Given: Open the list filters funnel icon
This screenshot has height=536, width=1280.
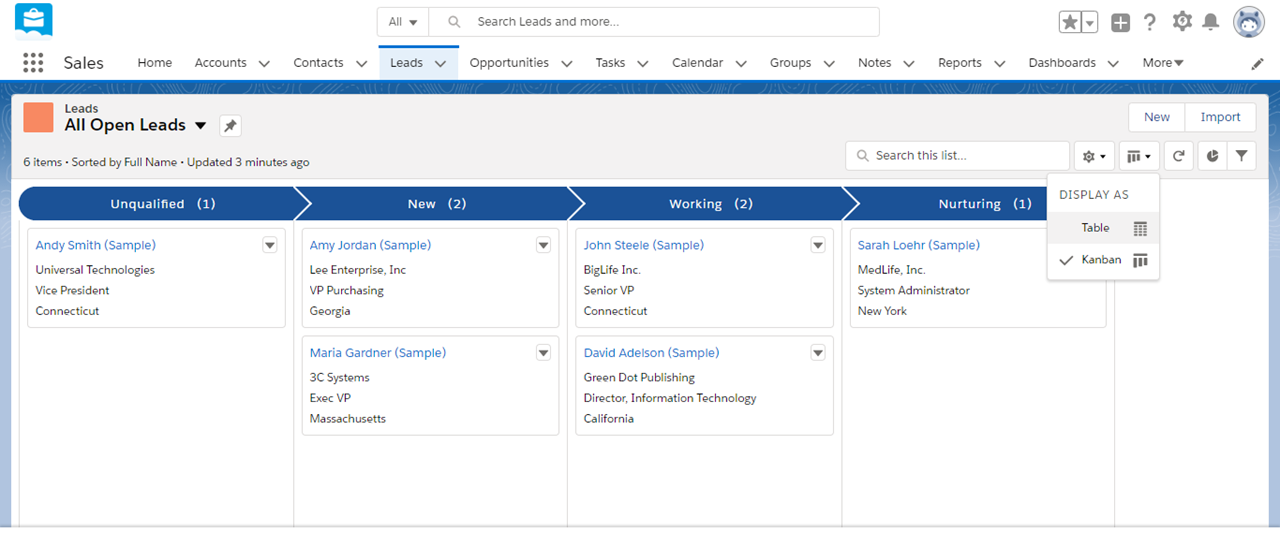Looking at the screenshot, I should click(x=1241, y=156).
